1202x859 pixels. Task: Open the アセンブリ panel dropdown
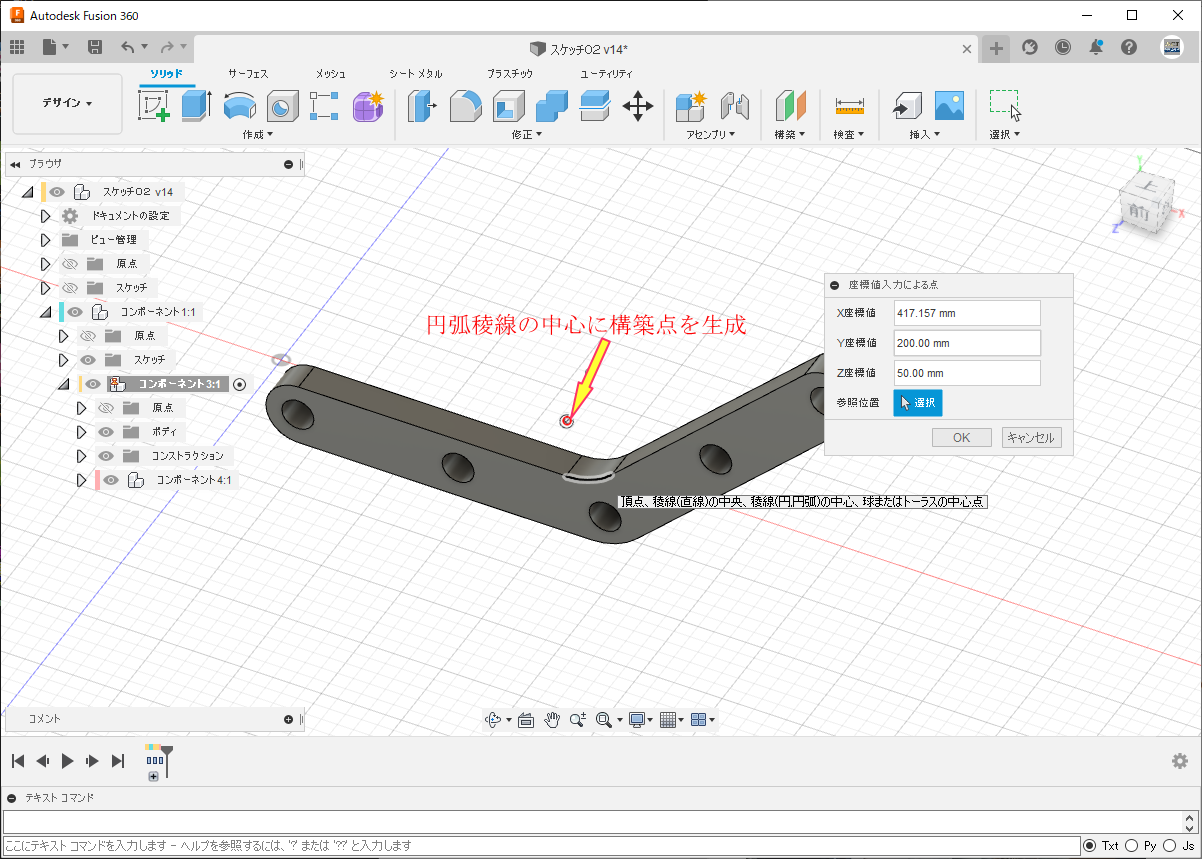pos(711,134)
